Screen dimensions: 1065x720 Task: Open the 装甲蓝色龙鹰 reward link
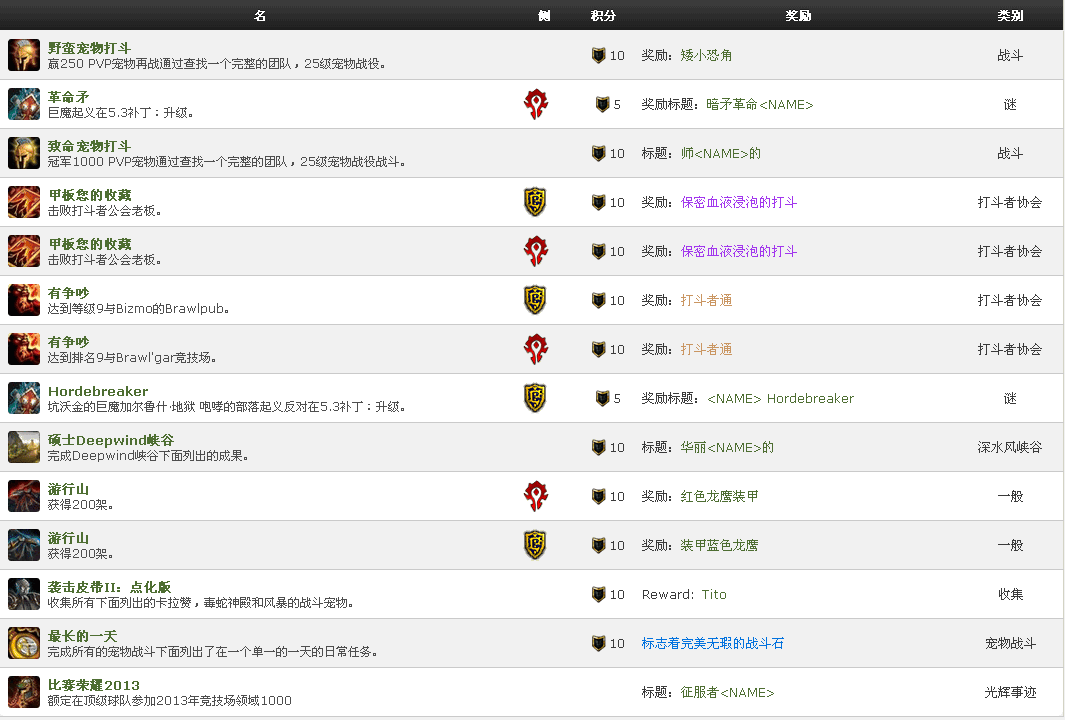(x=719, y=545)
